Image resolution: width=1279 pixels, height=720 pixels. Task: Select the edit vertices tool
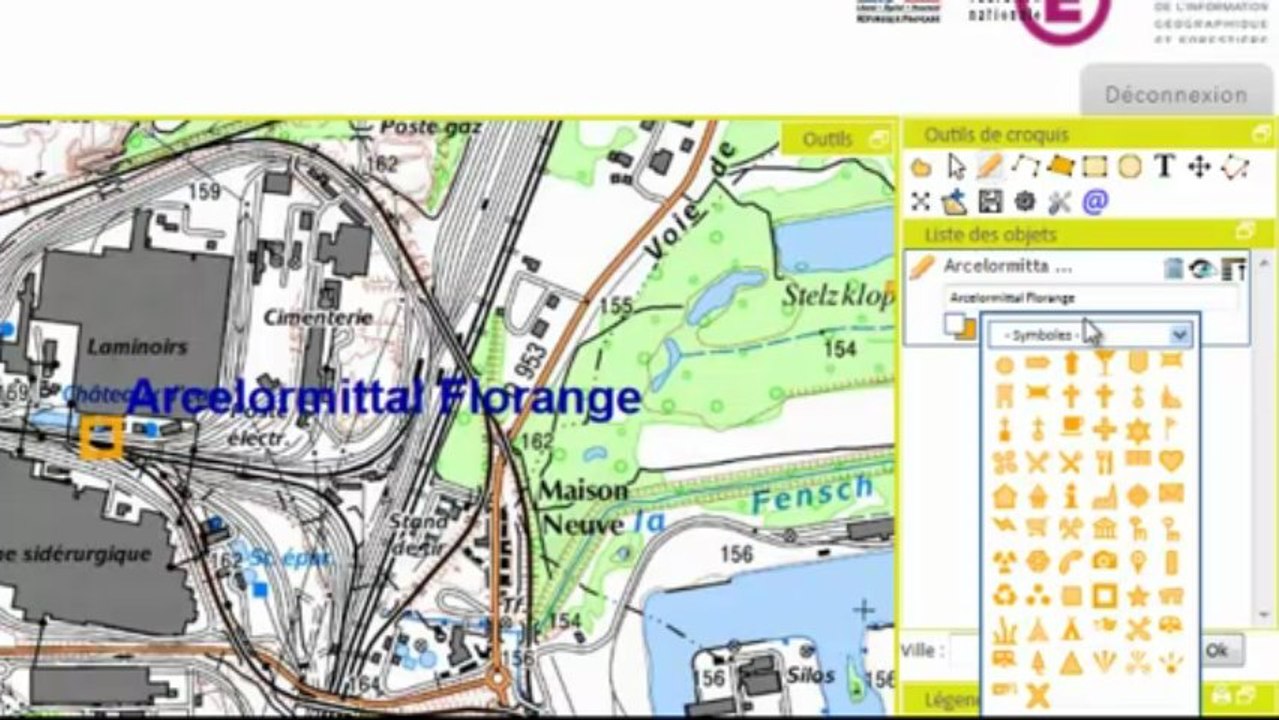(1235, 166)
